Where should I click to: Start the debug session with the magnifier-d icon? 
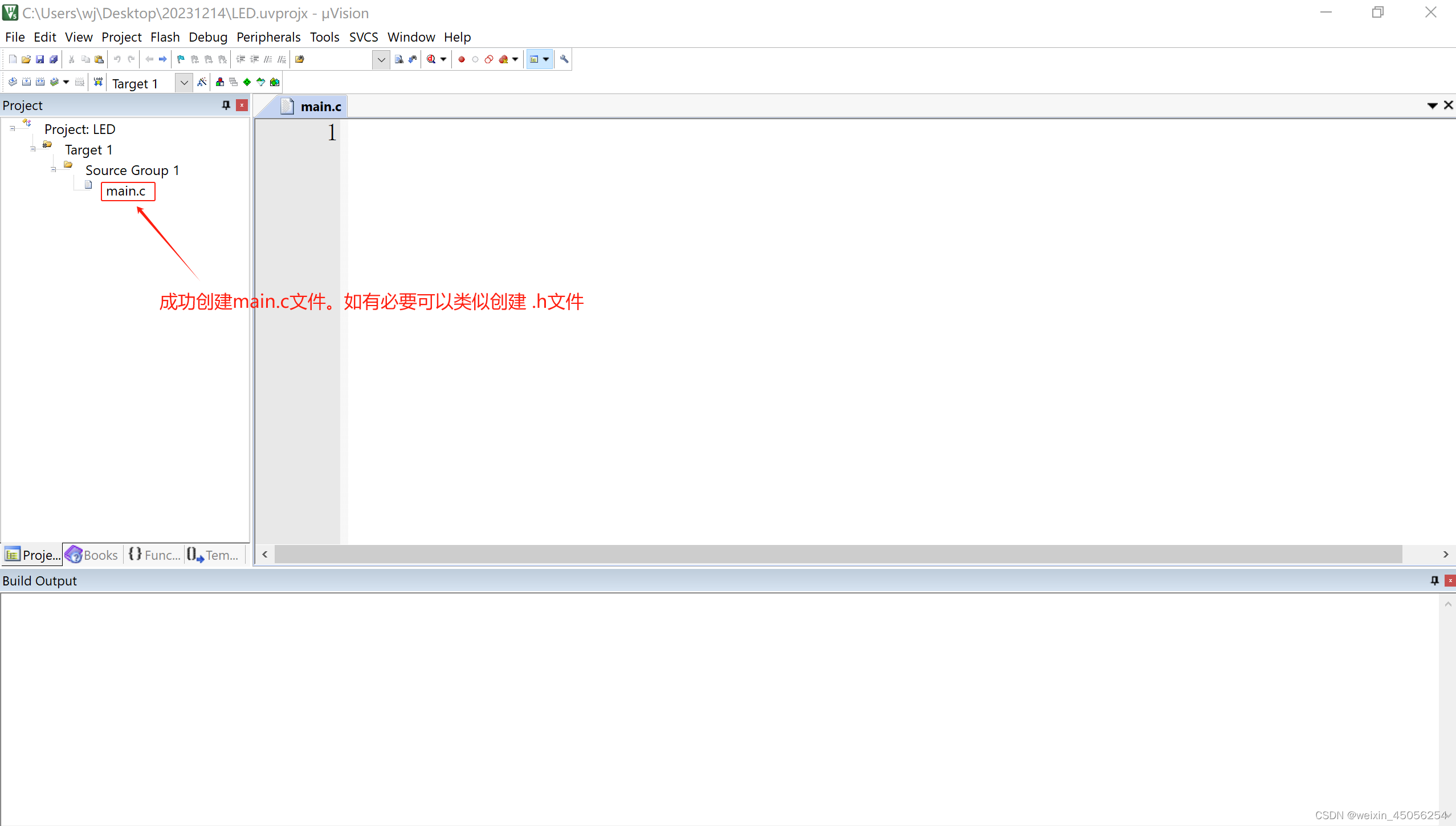click(x=431, y=59)
